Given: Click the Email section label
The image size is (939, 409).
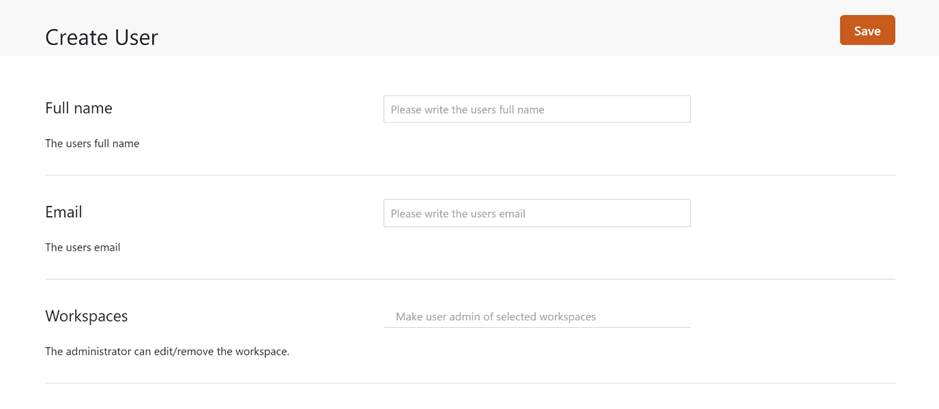Looking at the screenshot, I should [x=63, y=212].
